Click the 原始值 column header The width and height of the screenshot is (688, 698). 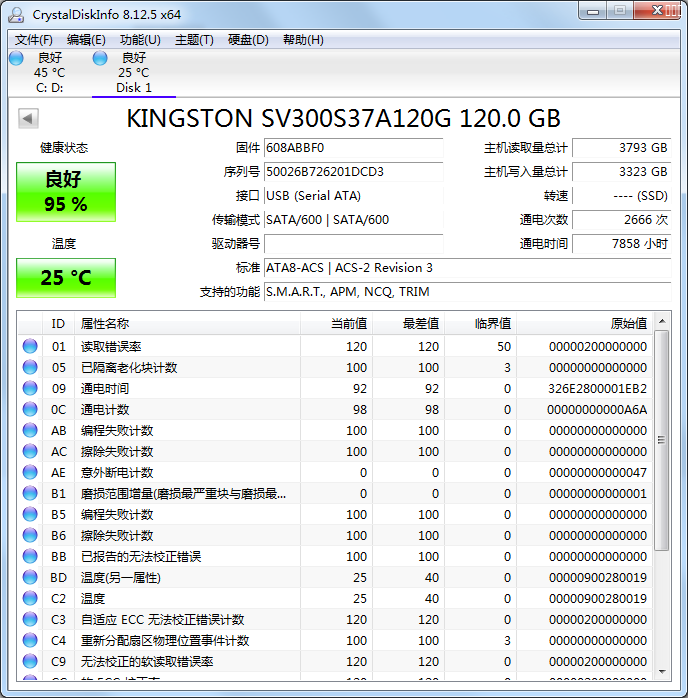(585, 324)
